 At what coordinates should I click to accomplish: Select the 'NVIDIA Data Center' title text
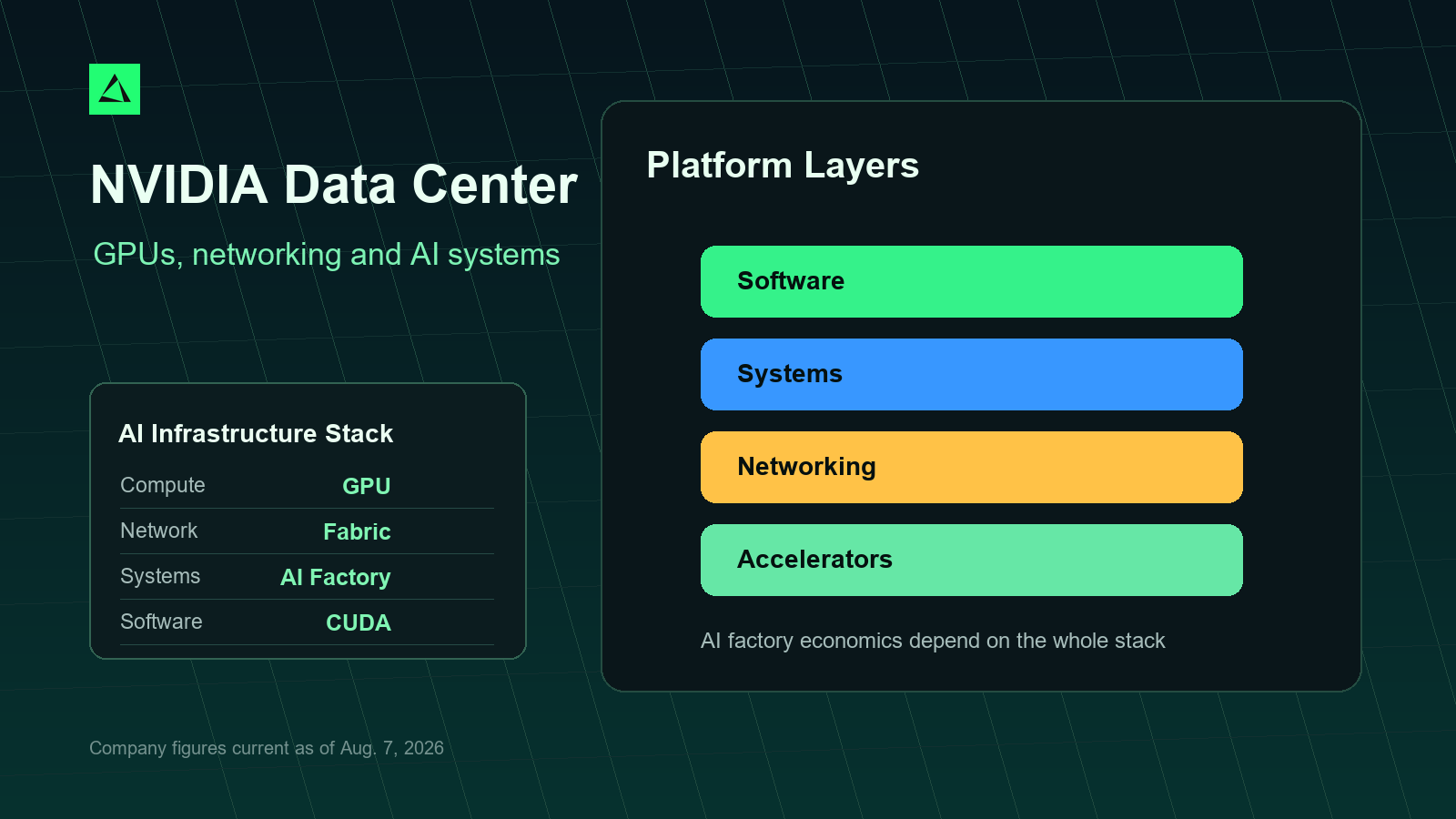334,185
